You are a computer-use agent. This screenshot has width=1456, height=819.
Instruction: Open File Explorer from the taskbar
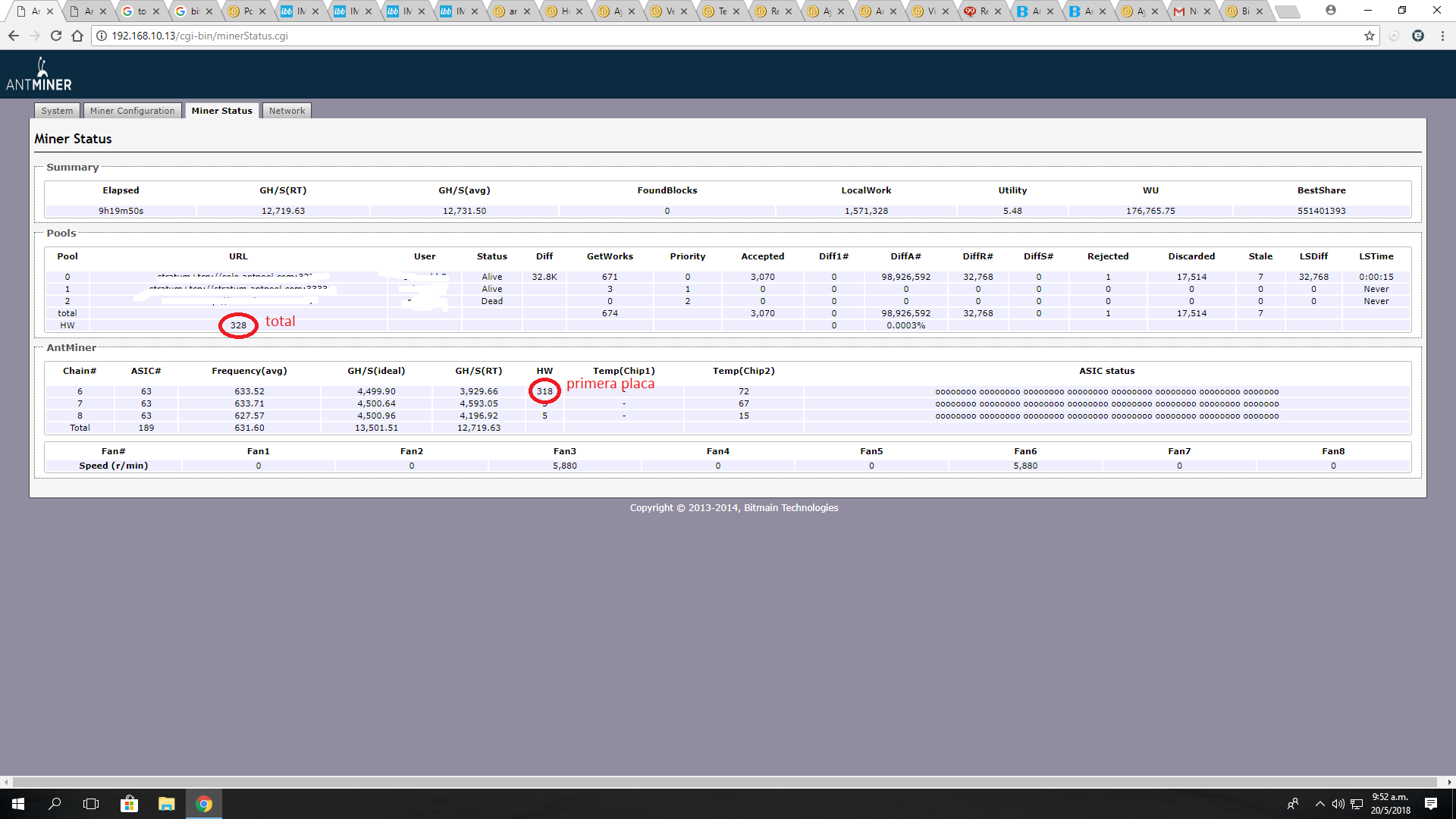[x=166, y=804]
